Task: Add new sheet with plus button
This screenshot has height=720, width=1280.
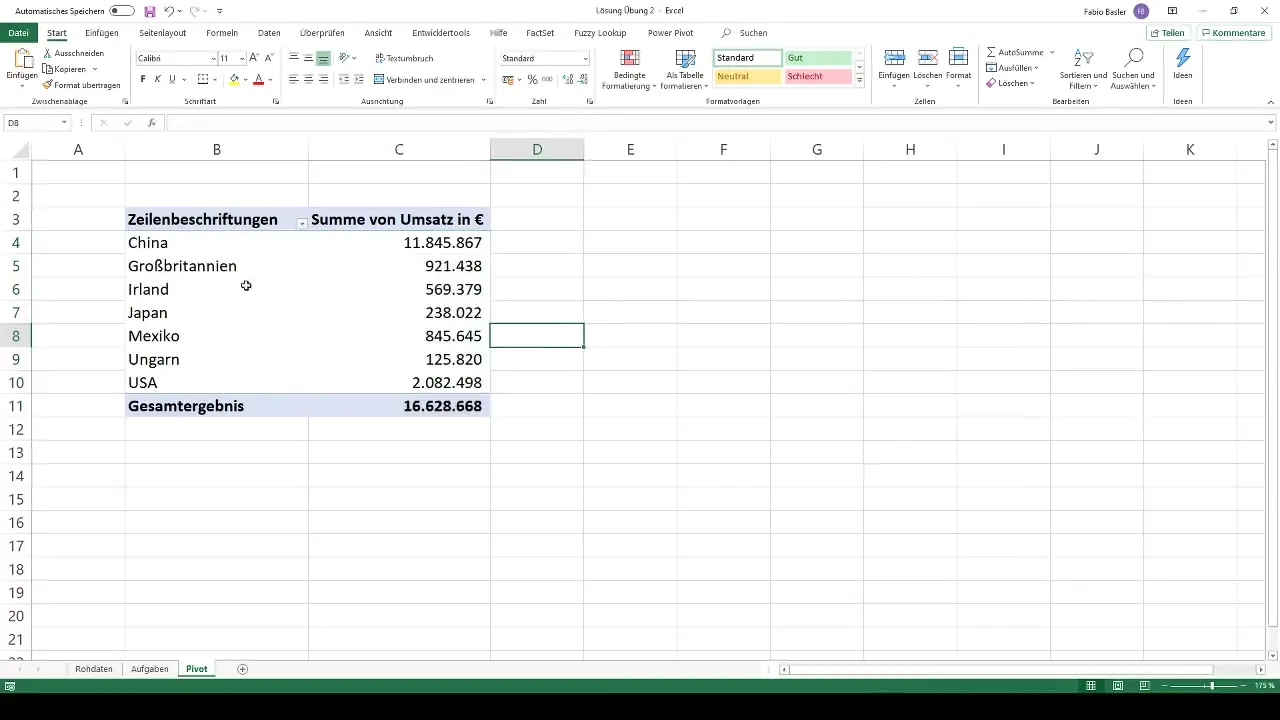Action: click(242, 668)
